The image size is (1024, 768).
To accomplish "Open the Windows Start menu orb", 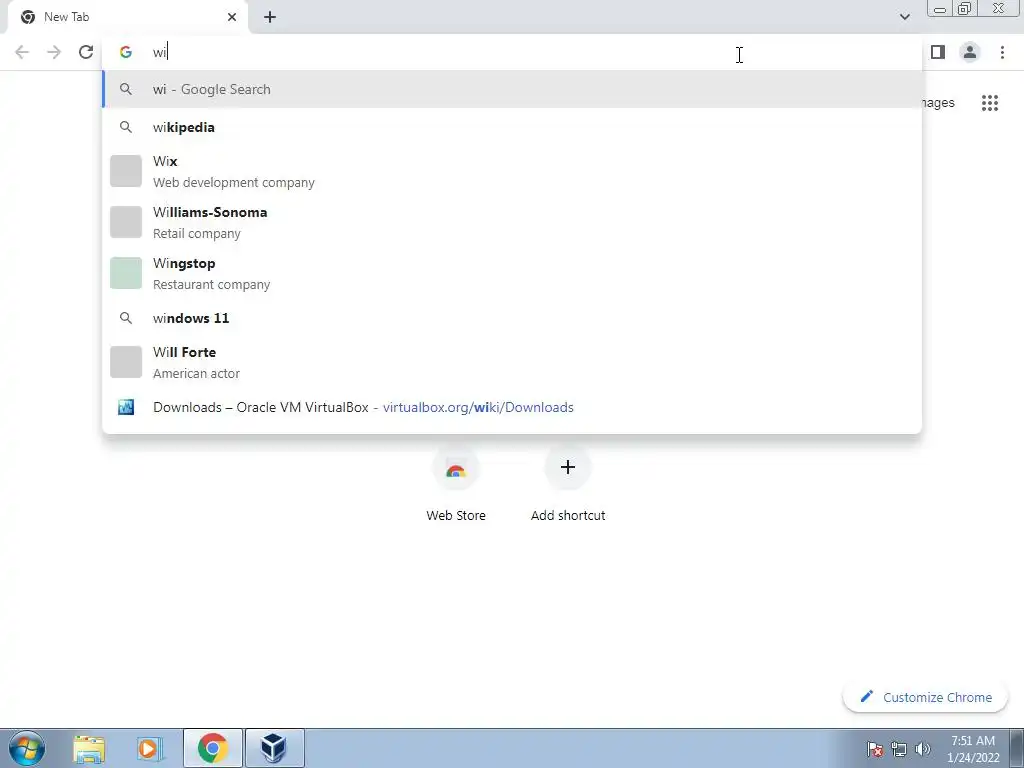I will (27, 748).
